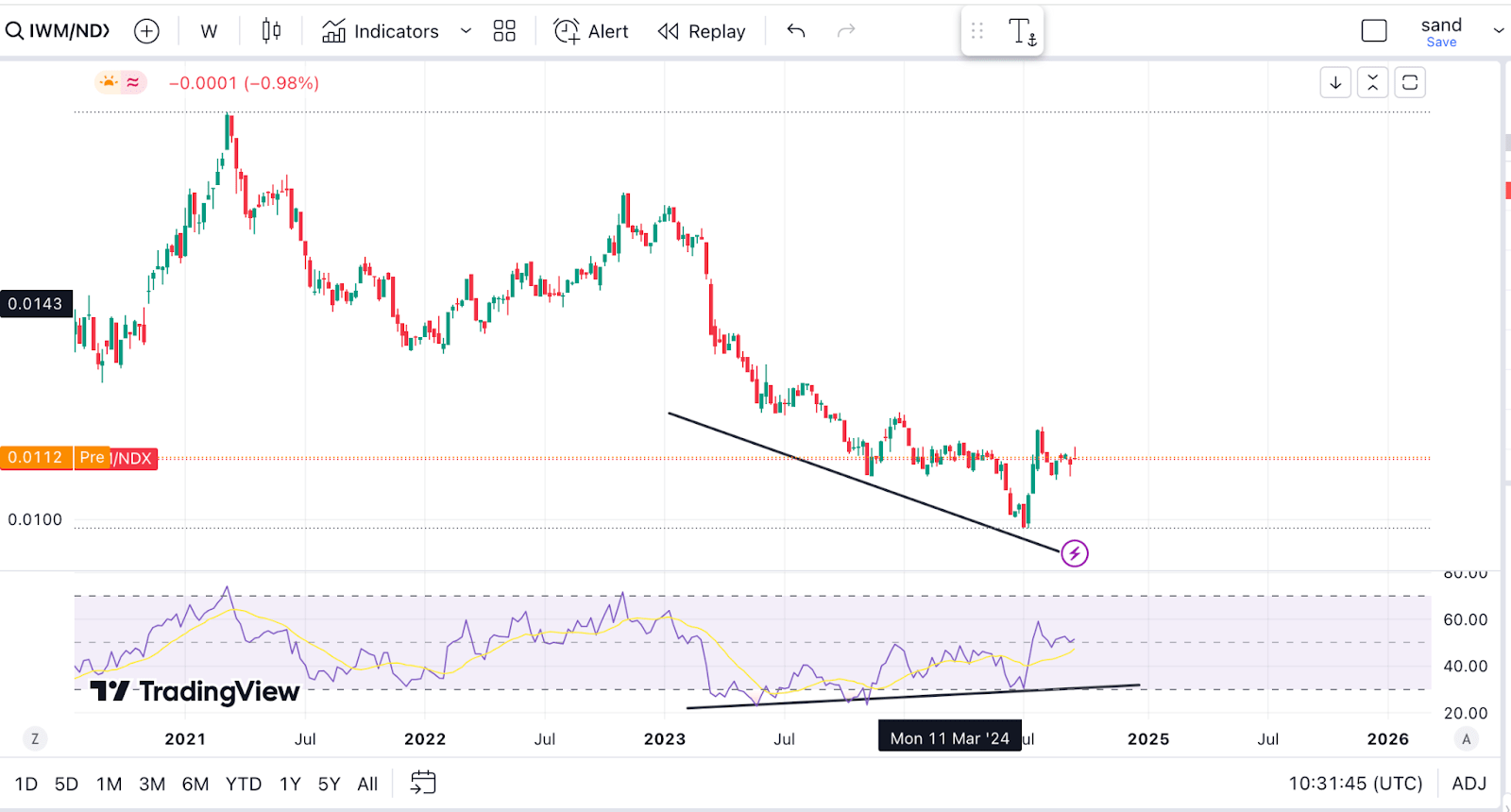Open the layout templates grid icon
Screen dimensions: 1511x812
click(x=504, y=31)
